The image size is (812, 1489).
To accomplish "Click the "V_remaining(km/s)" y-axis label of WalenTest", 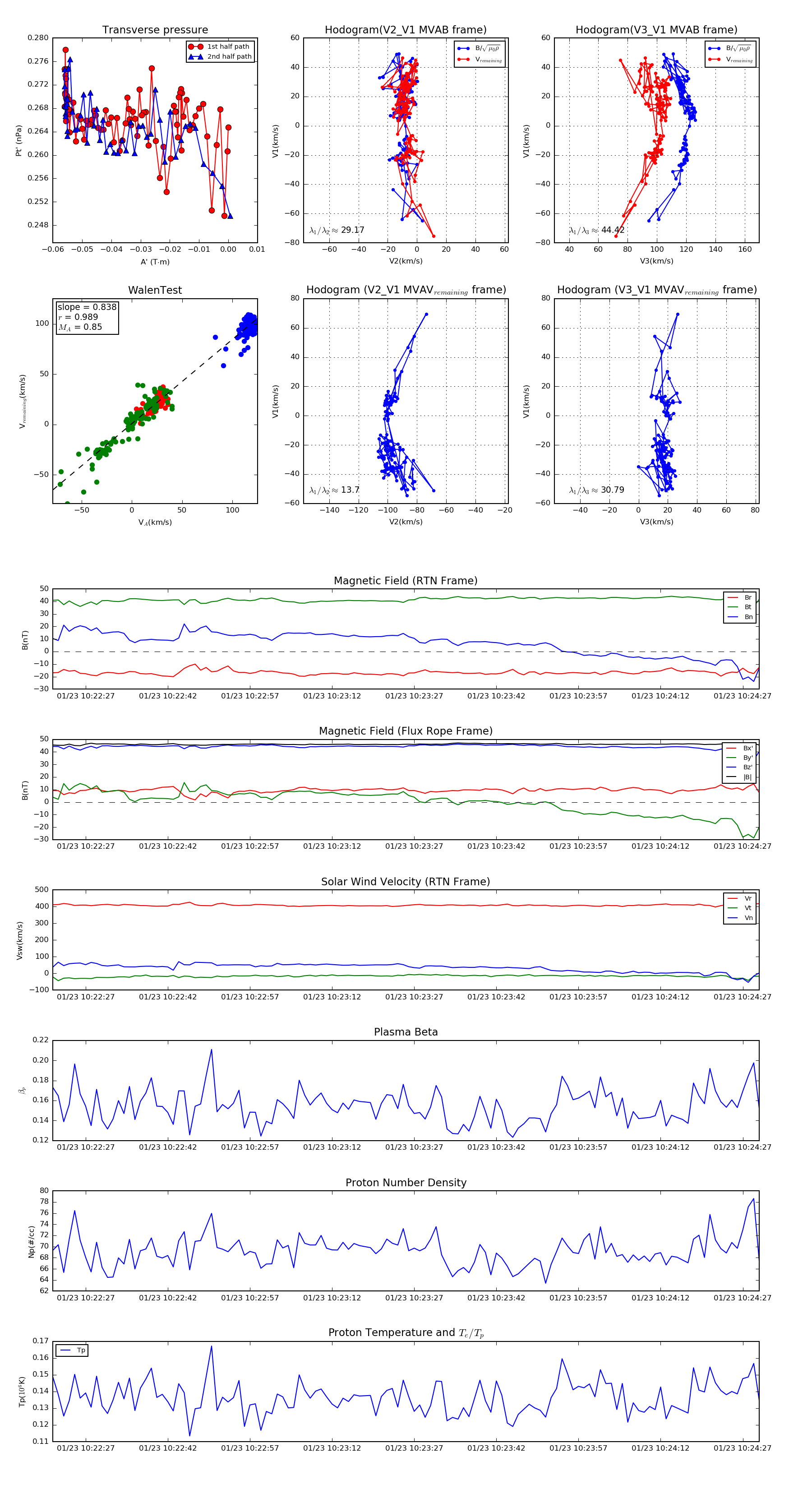I will tap(22, 401).
